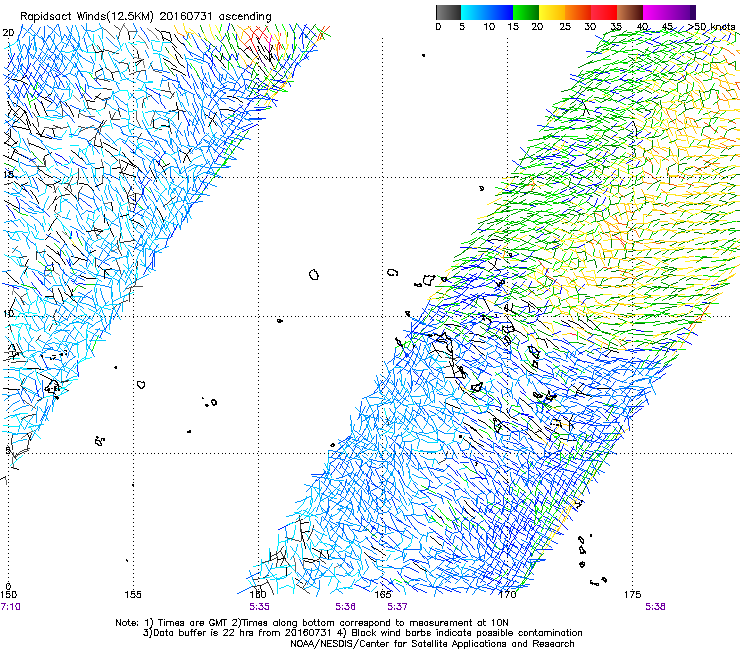The image size is (740, 650).
Task: Click the longitude axis label "165"
Action: 383,594
